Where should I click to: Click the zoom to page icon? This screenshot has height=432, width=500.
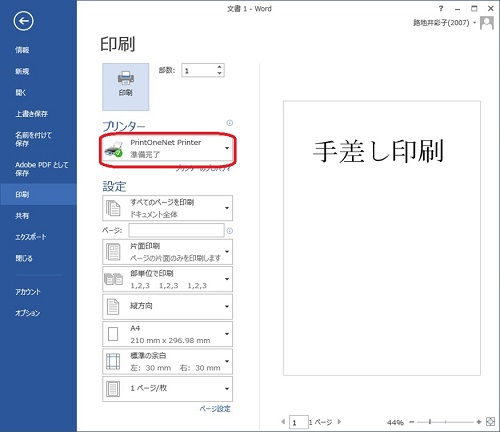(490, 422)
